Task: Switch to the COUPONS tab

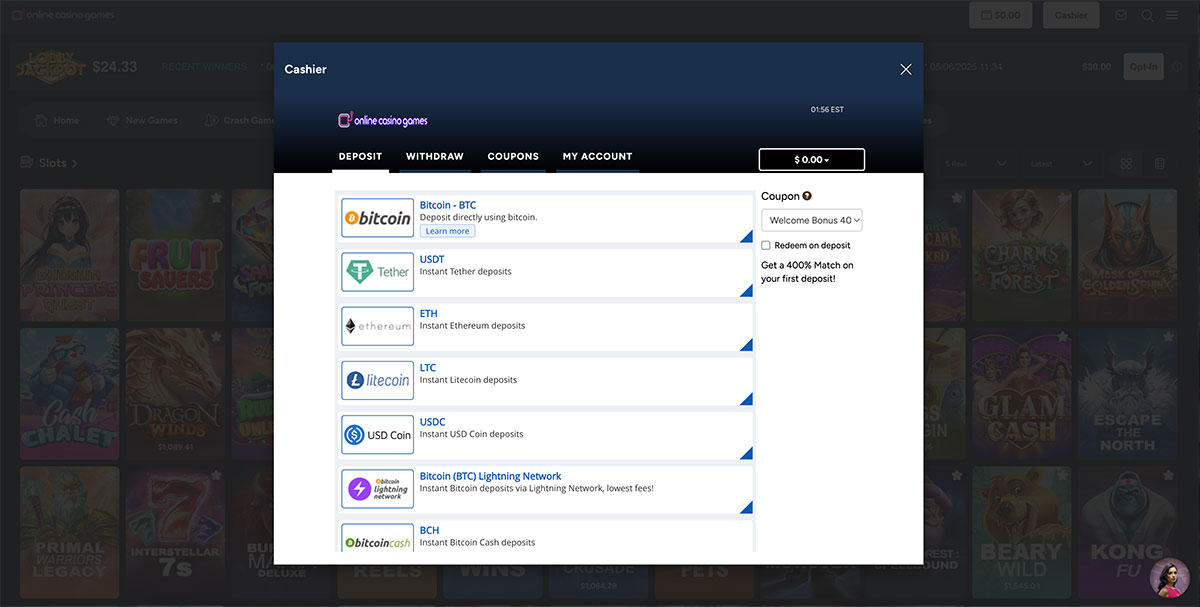Action: tap(513, 157)
